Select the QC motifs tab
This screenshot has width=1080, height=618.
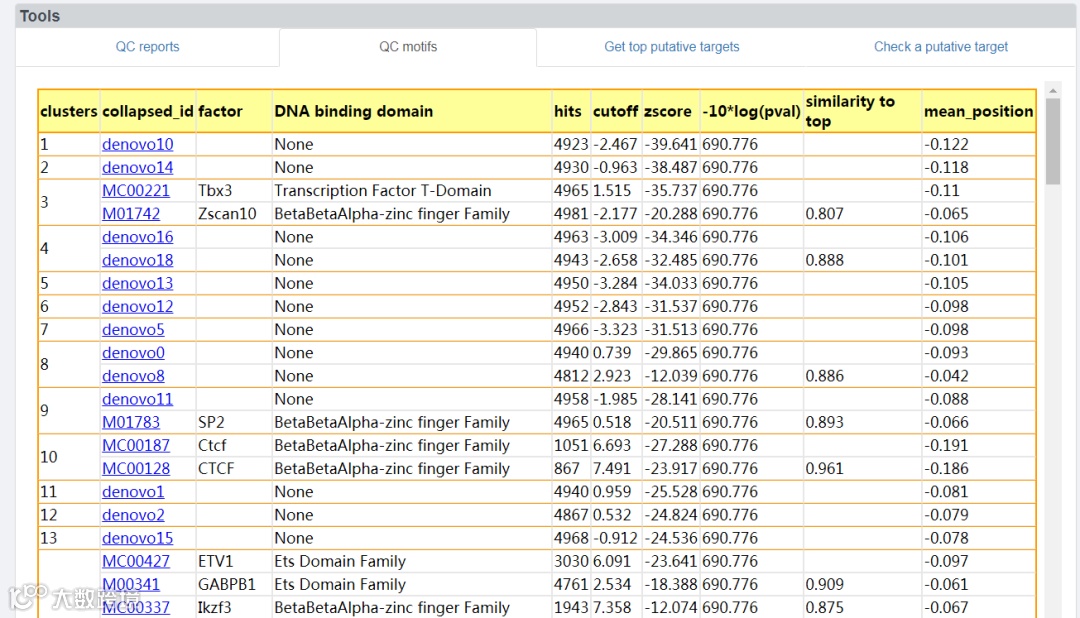point(408,47)
